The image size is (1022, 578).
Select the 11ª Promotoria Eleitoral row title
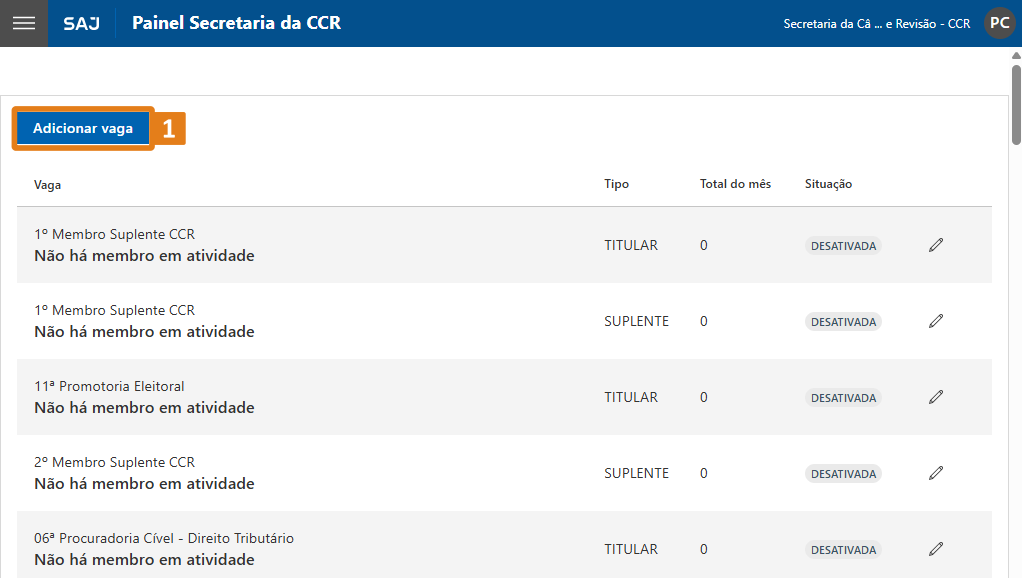pyautogui.click(x=109, y=386)
